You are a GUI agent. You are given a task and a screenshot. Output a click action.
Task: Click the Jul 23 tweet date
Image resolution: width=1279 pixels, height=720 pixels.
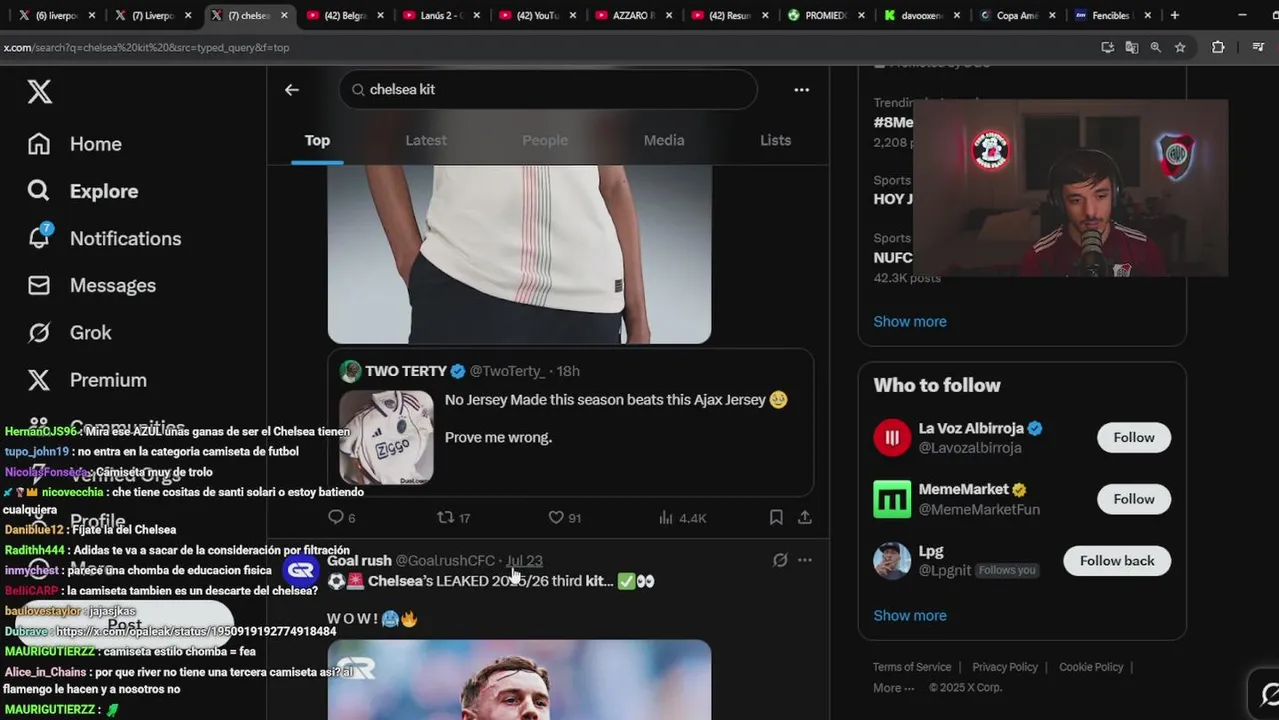click(x=524, y=561)
